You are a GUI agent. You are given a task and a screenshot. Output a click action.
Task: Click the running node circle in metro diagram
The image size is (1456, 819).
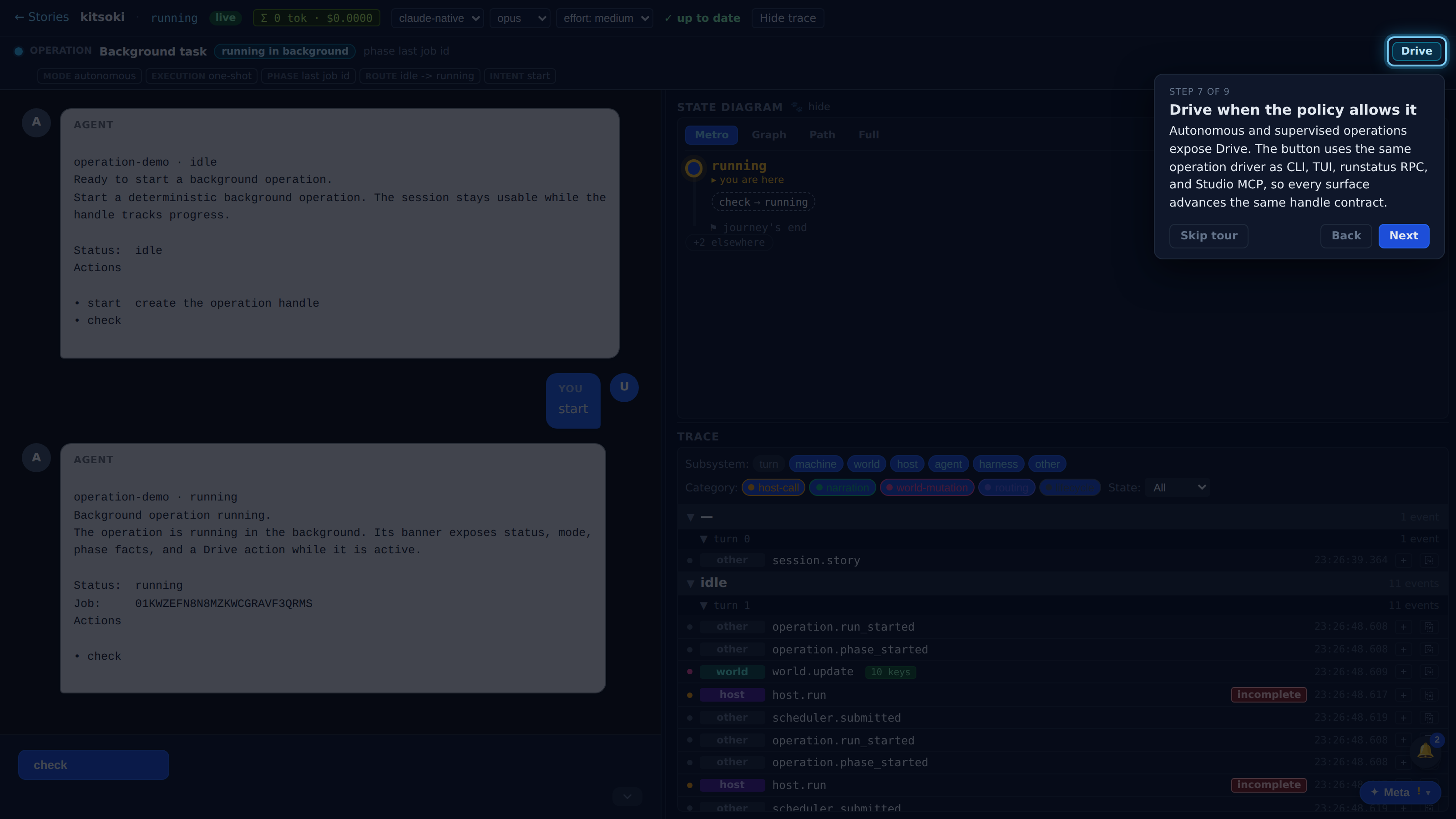click(693, 168)
